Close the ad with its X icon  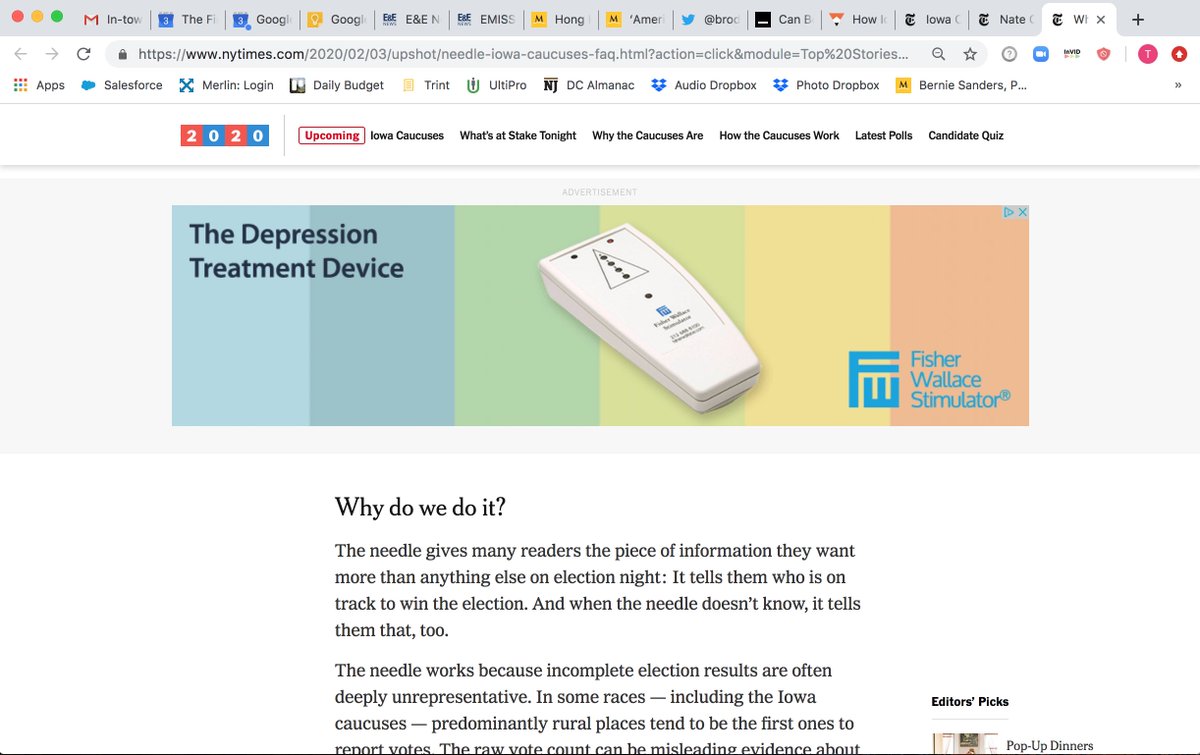coord(1022,212)
